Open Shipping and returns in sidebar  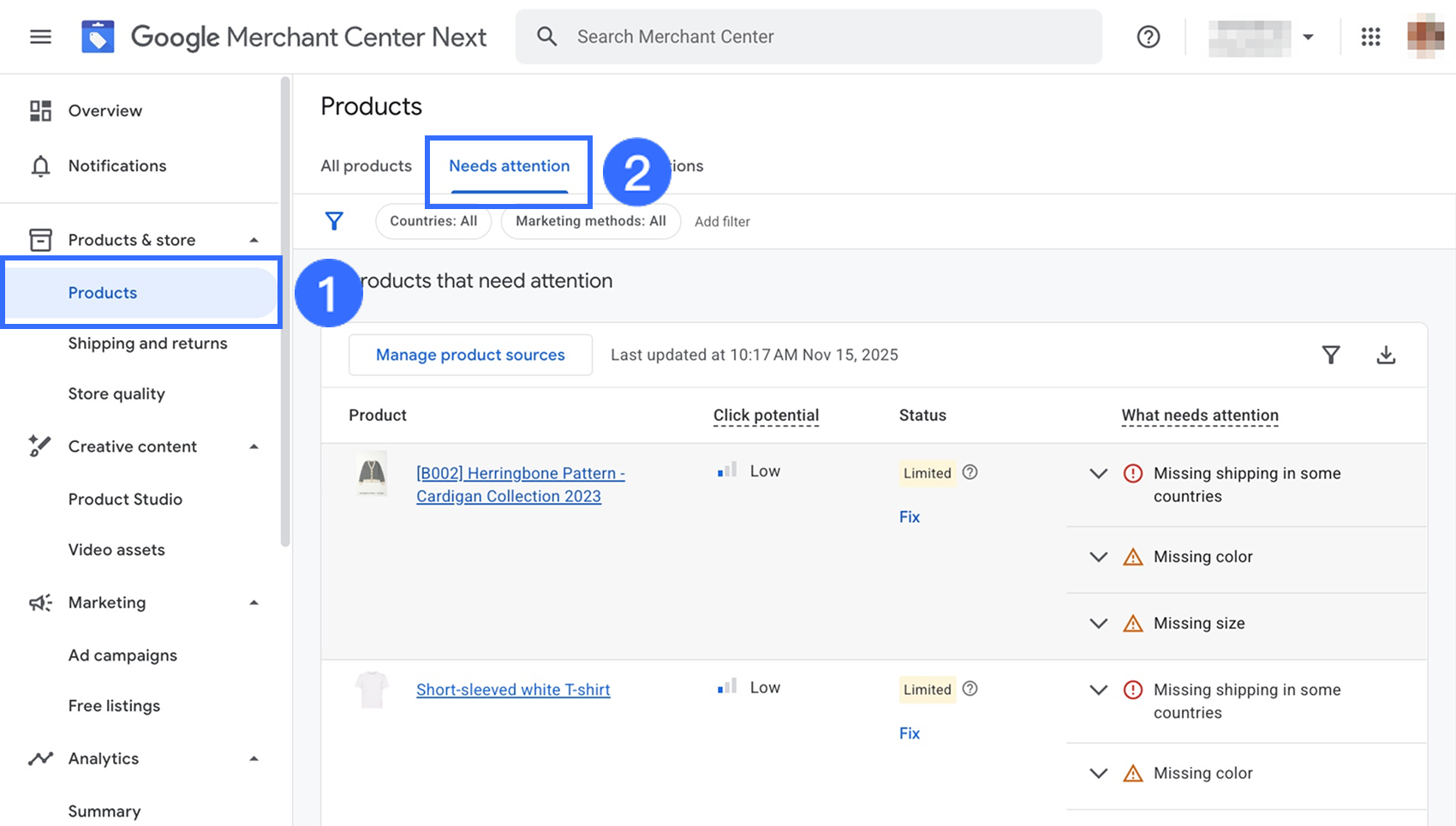[147, 344]
